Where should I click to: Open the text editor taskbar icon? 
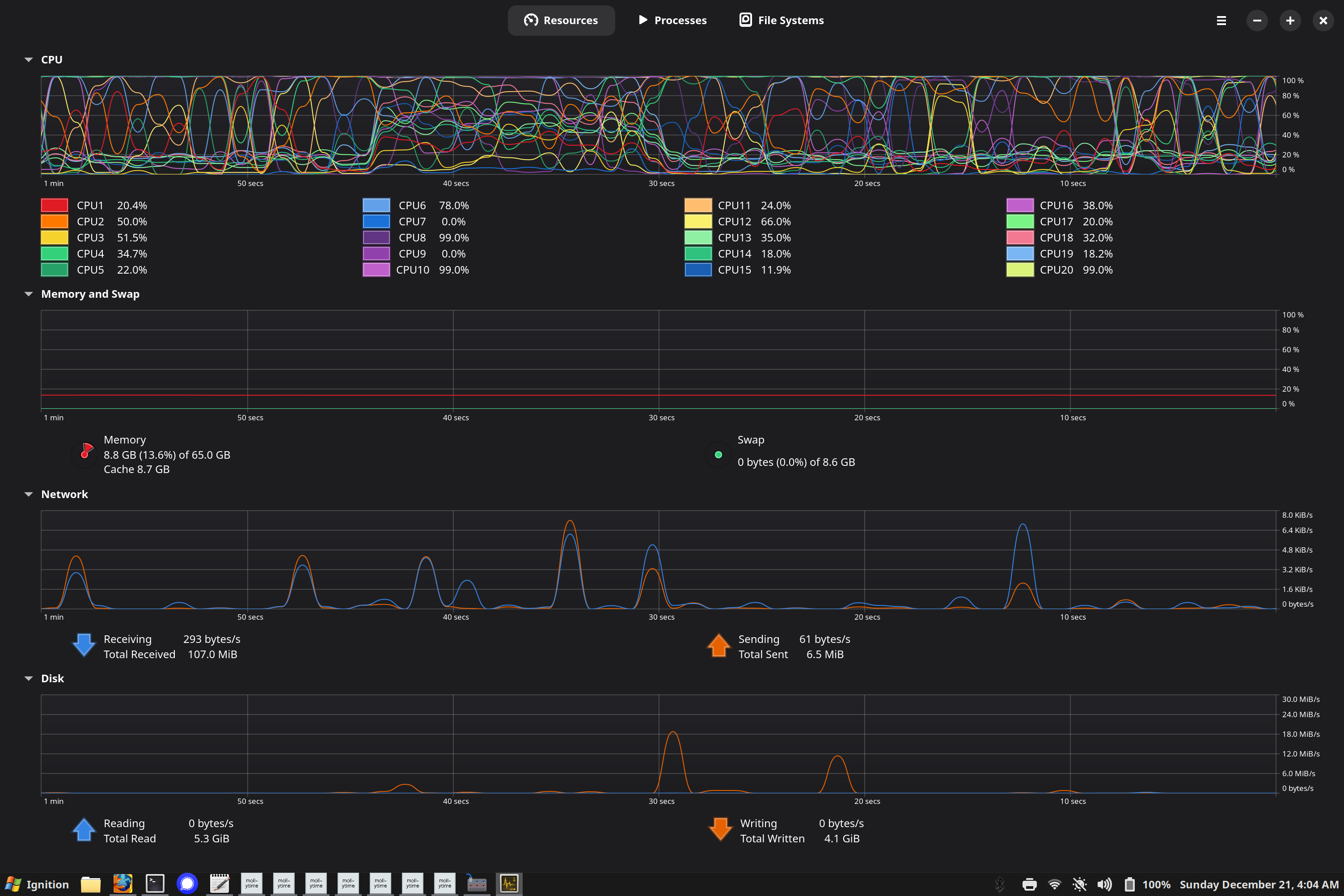pos(220,884)
